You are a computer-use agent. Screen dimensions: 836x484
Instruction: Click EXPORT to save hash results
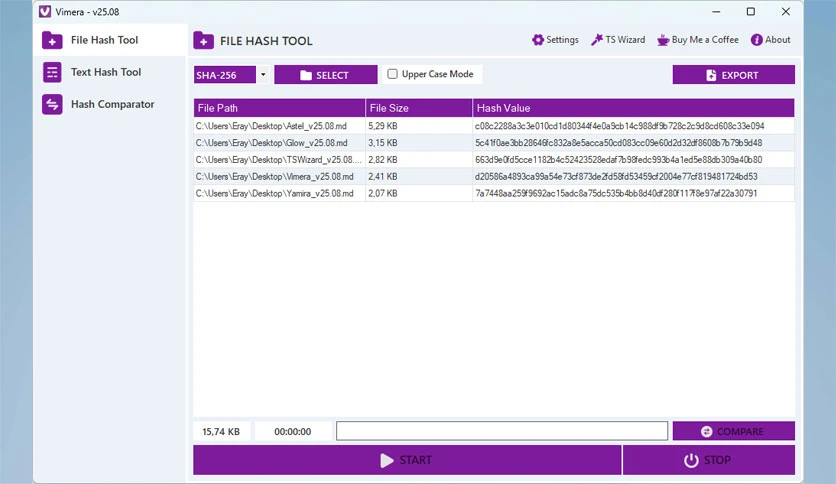[733, 75]
